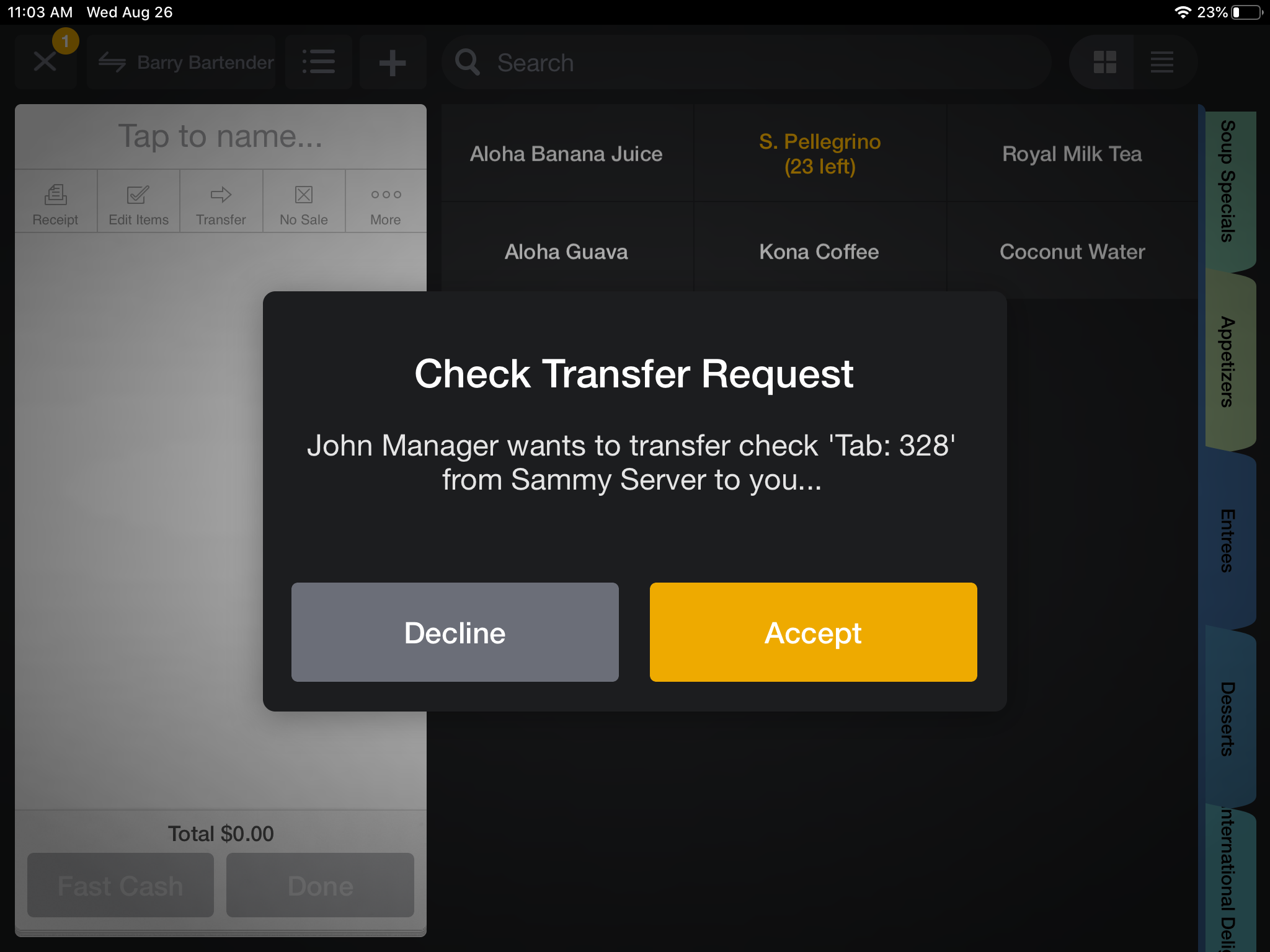The height and width of the screenshot is (952, 1270).
Task: Open the More options icon
Action: point(385,201)
